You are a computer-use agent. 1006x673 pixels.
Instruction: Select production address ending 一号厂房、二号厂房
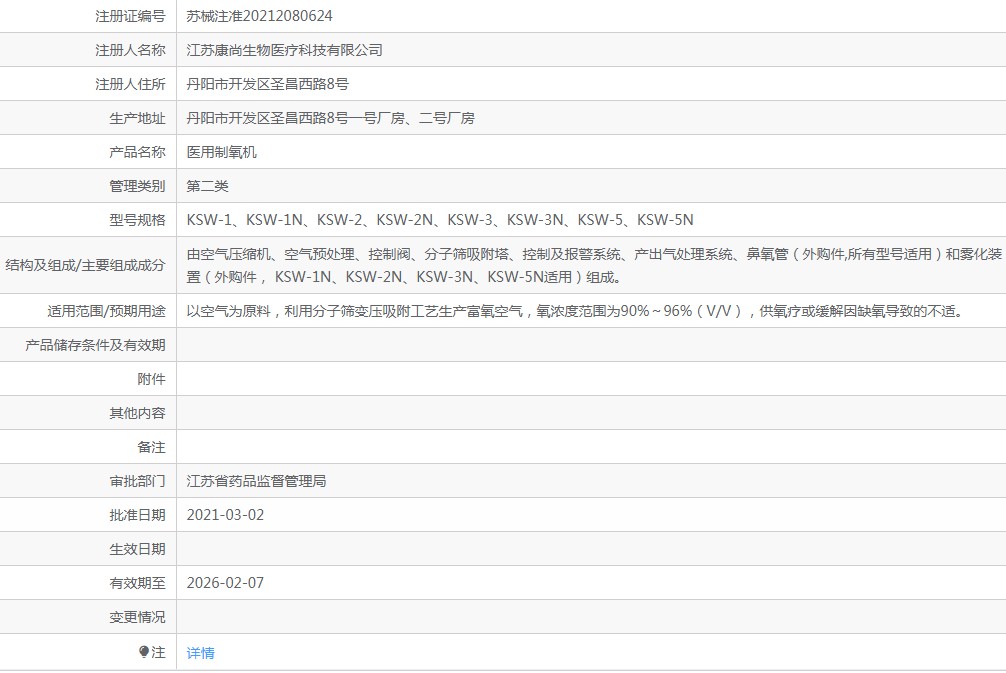(330, 118)
